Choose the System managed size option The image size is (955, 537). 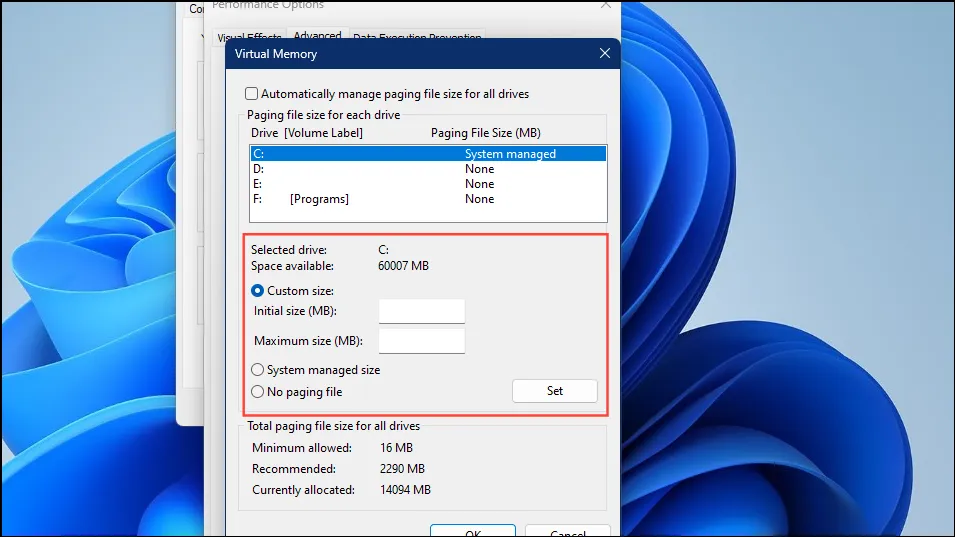(258, 370)
